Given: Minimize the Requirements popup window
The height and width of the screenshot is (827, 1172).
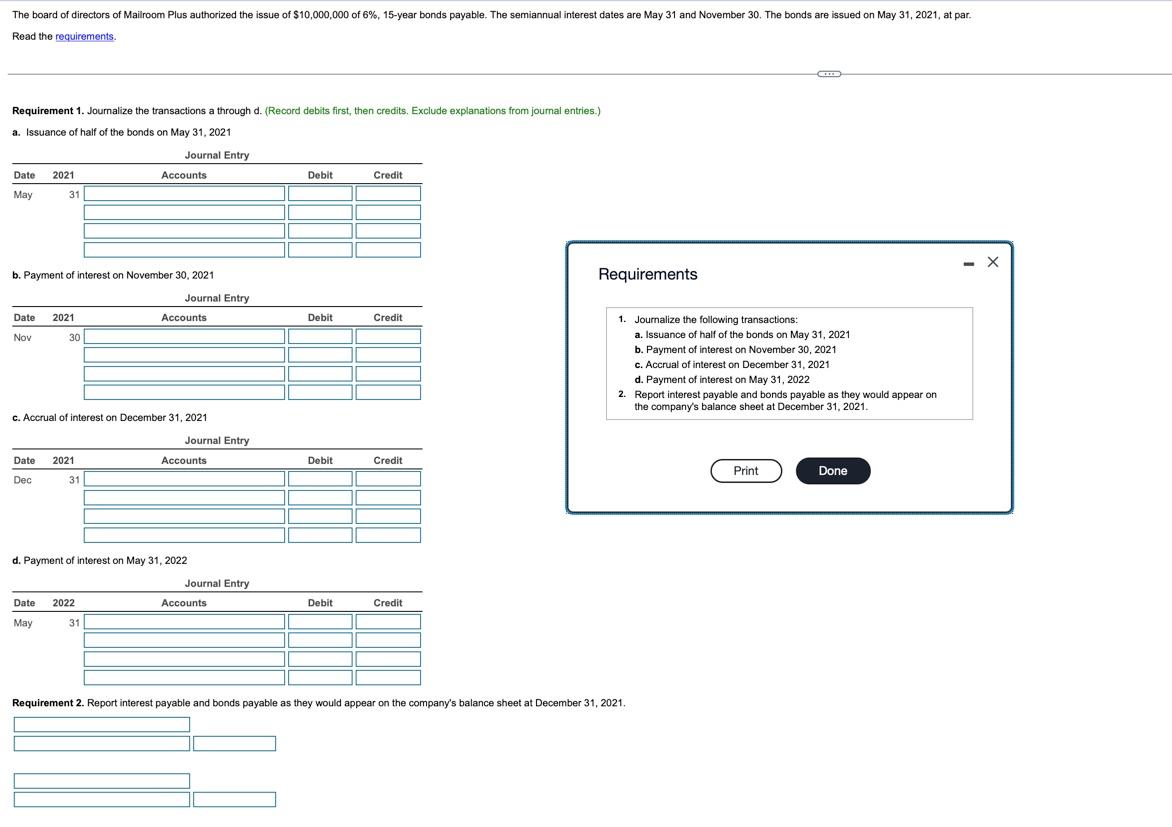Looking at the screenshot, I should pos(966,261).
